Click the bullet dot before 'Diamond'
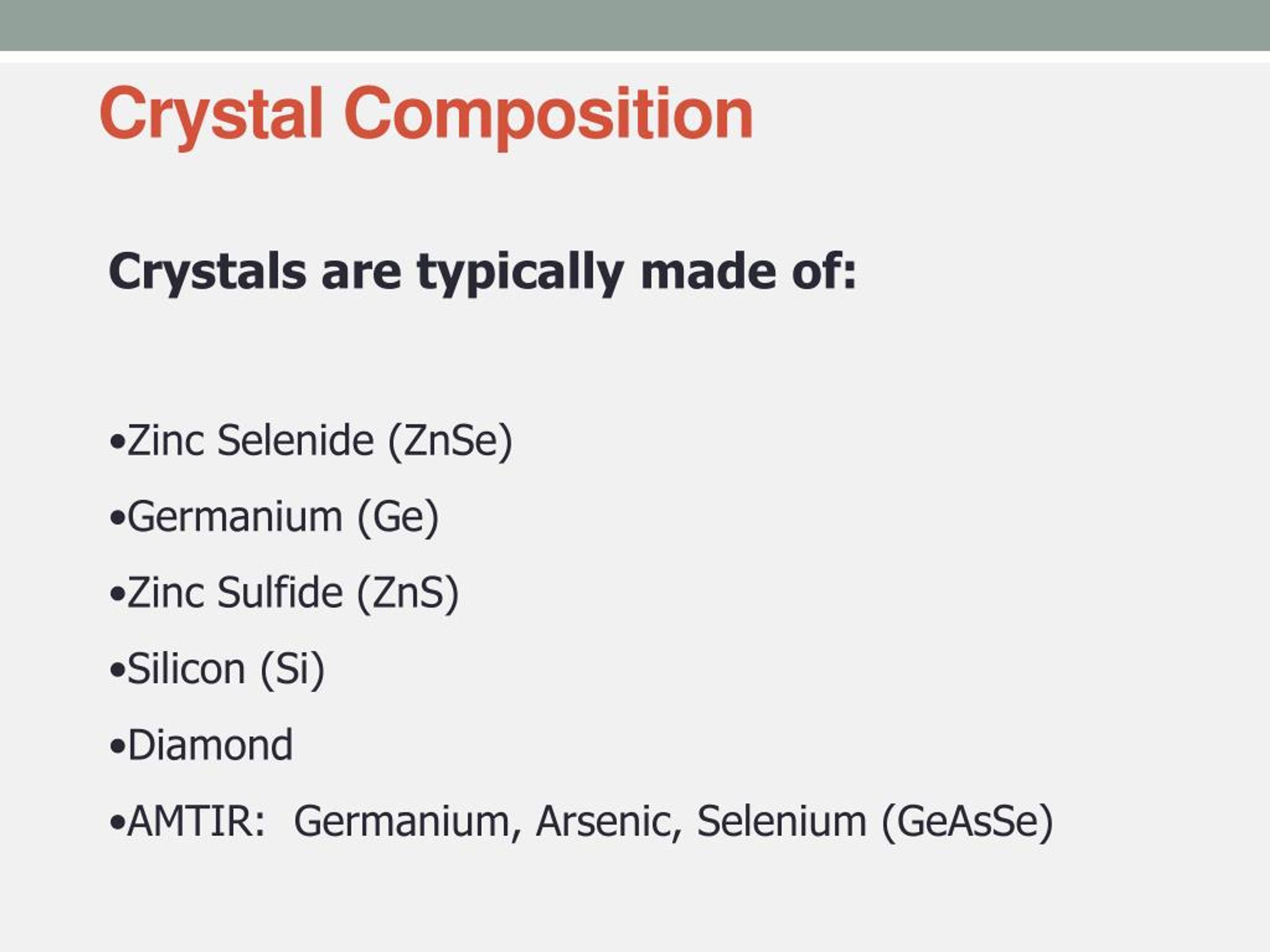The height and width of the screenshot is (952, 1270). tap(117, 747)
